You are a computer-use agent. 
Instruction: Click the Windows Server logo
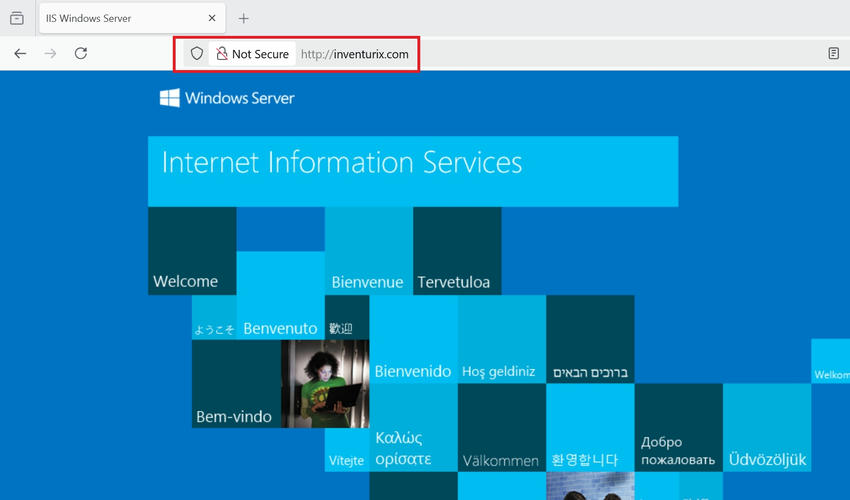(x=227, y=98)
